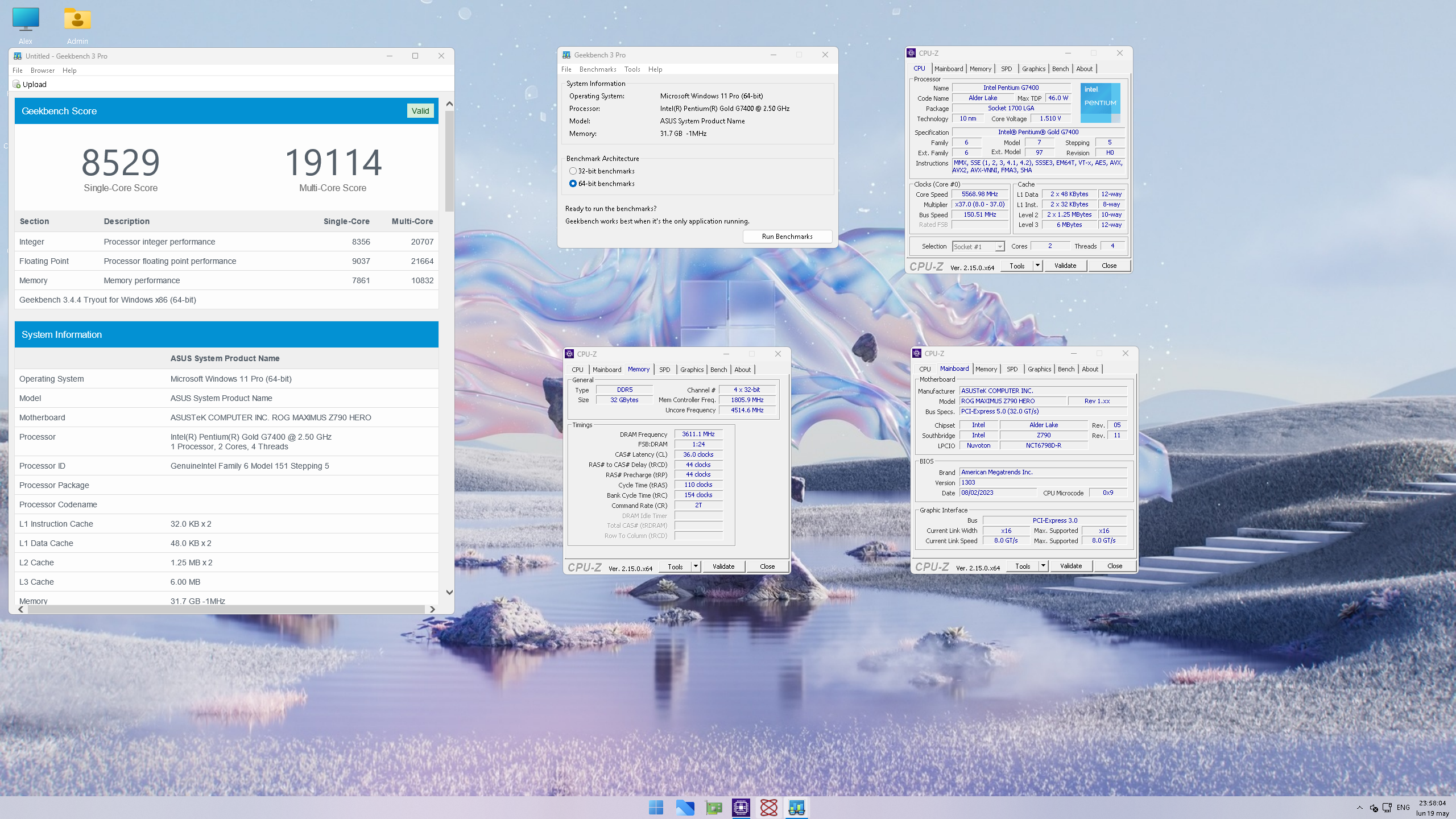Screen dimensions: 1456x819
Task: Open the green circuit board taskbar app
Action: pos(713,807)
